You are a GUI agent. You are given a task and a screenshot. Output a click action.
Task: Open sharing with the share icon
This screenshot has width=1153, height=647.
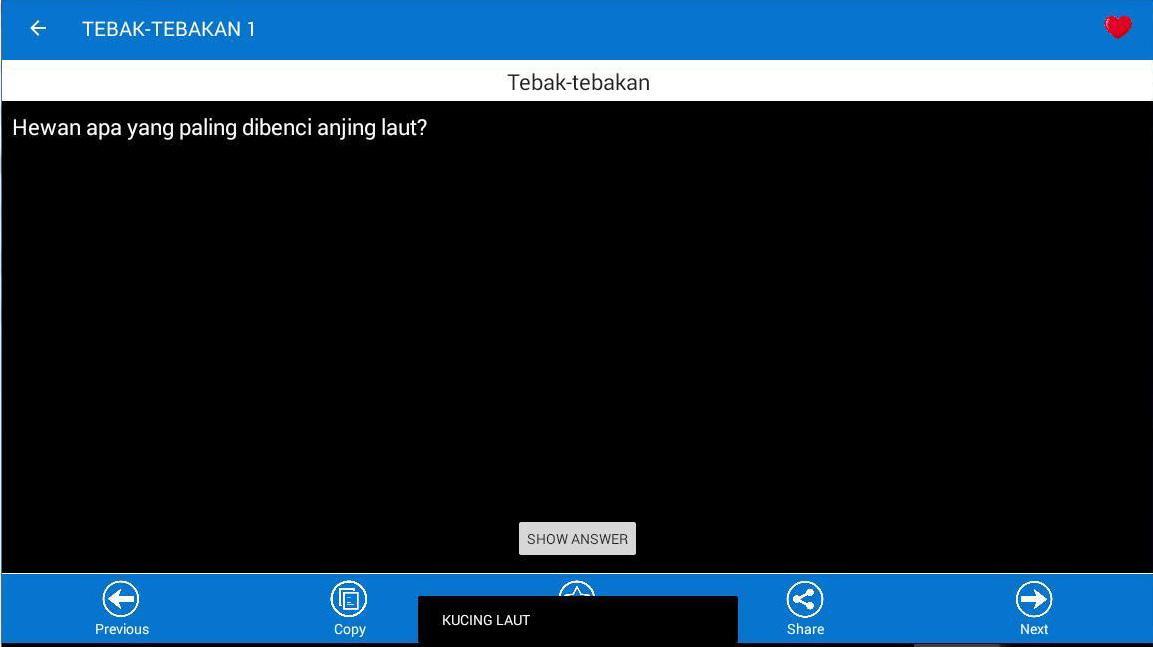pos(805,599)
